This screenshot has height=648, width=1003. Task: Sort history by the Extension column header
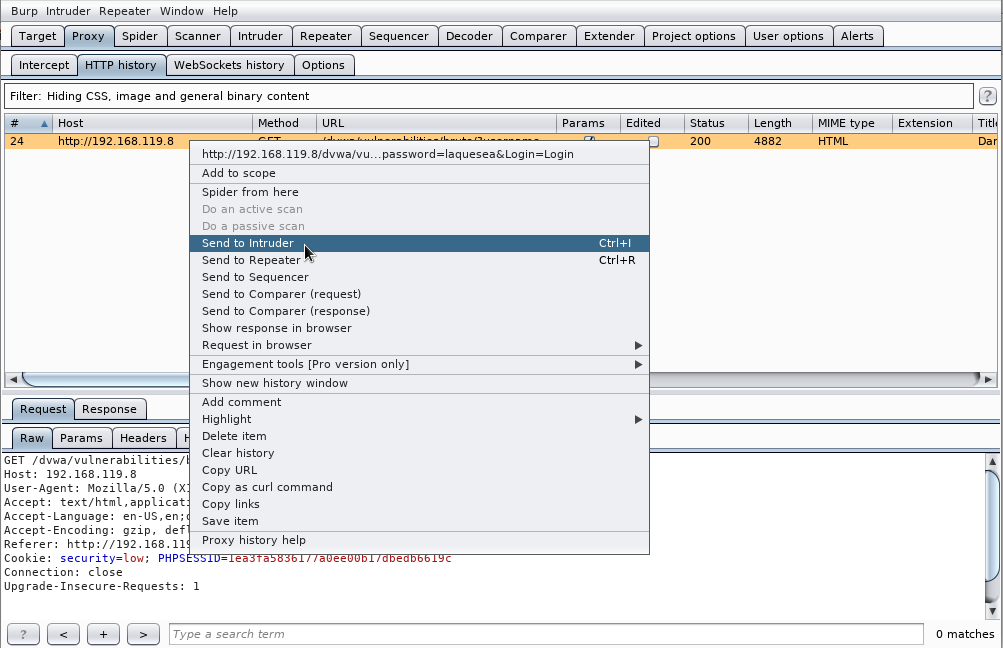pos(933,123)
